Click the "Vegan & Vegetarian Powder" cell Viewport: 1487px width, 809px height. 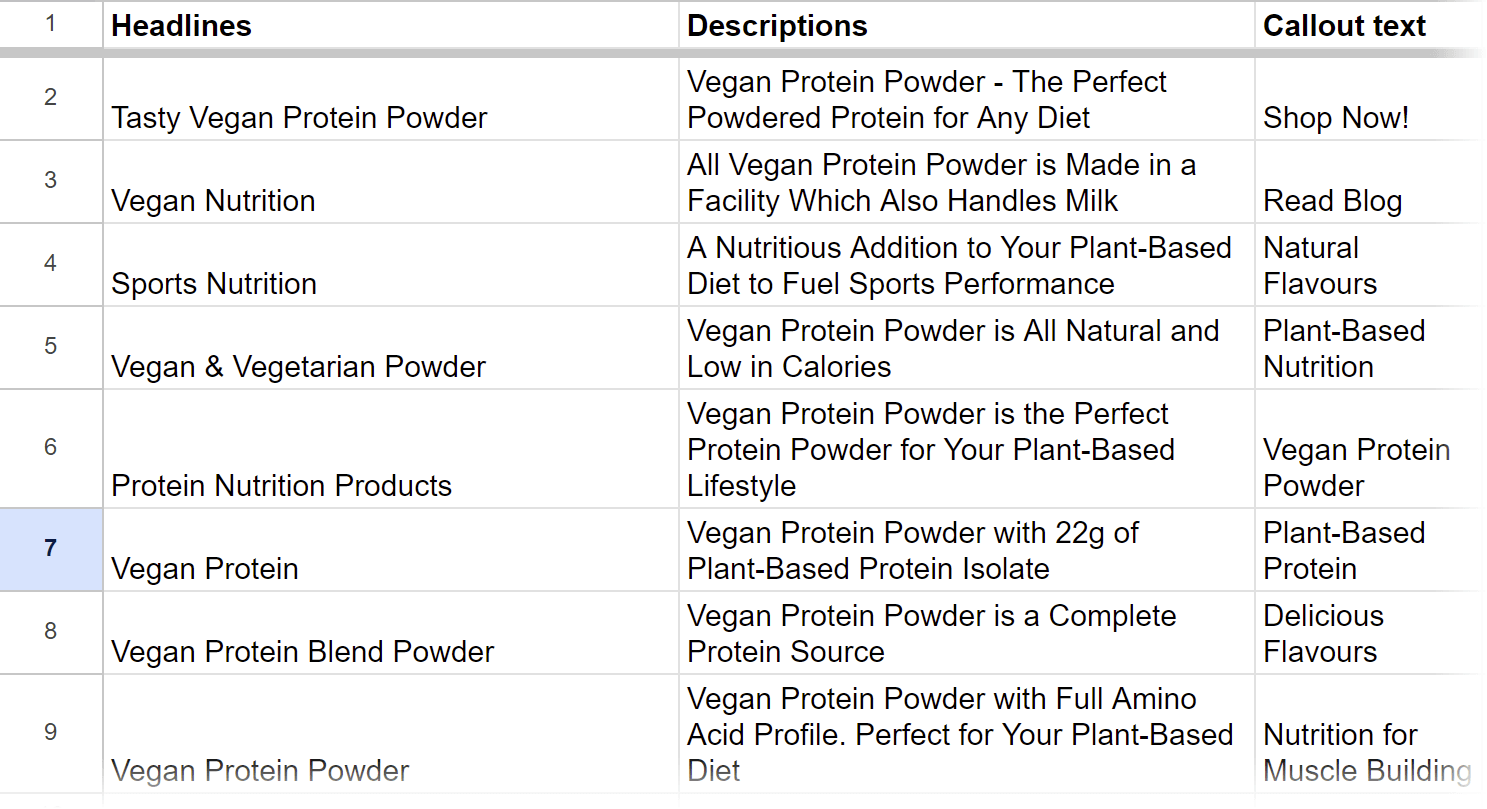(x=390, y=349)
